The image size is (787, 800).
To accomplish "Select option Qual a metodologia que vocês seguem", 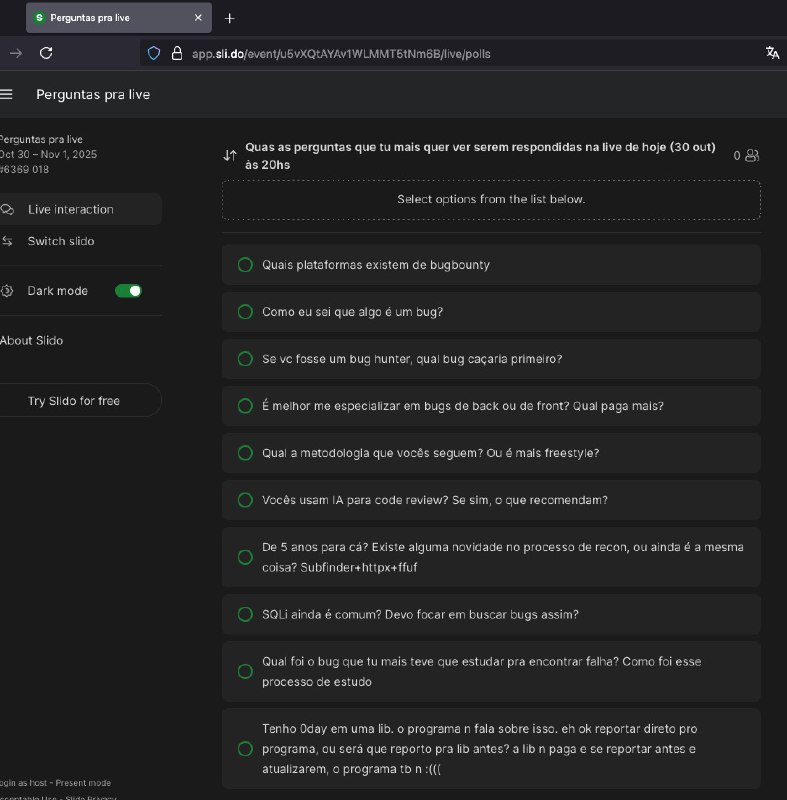I will (491, 453).
